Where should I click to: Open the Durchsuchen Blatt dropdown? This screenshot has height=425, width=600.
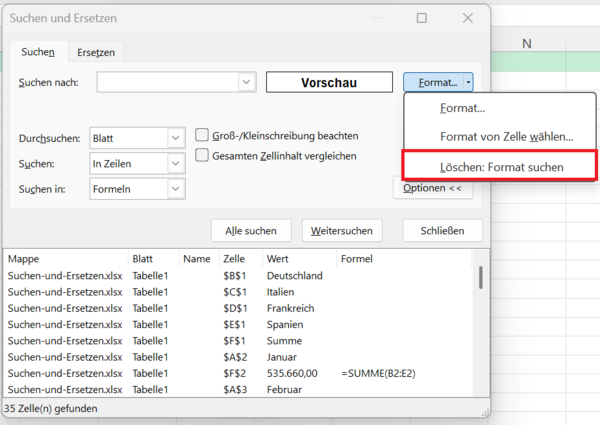[x=176, y=137]
